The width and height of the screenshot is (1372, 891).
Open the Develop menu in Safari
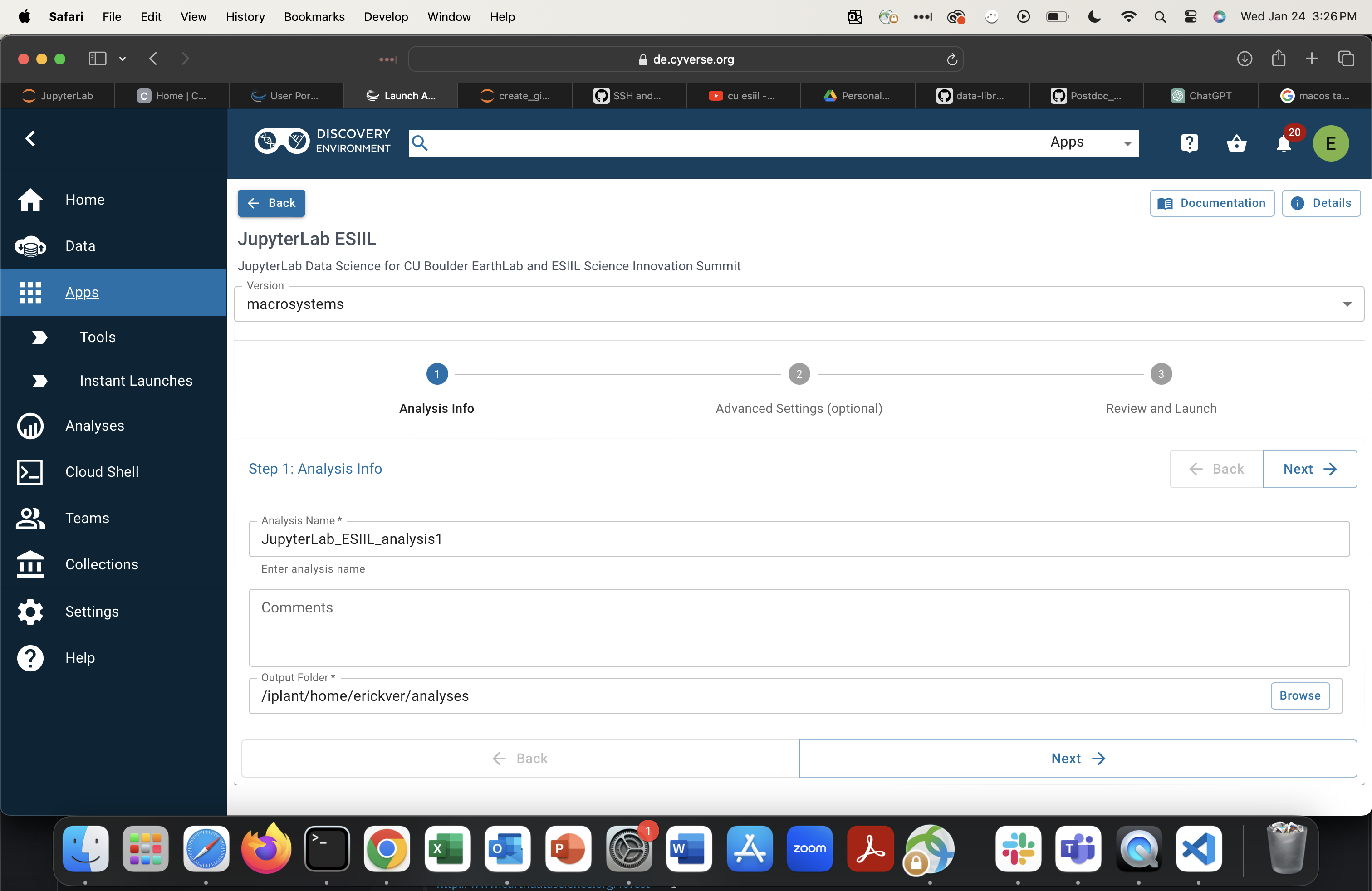click(x=385, y=17)
